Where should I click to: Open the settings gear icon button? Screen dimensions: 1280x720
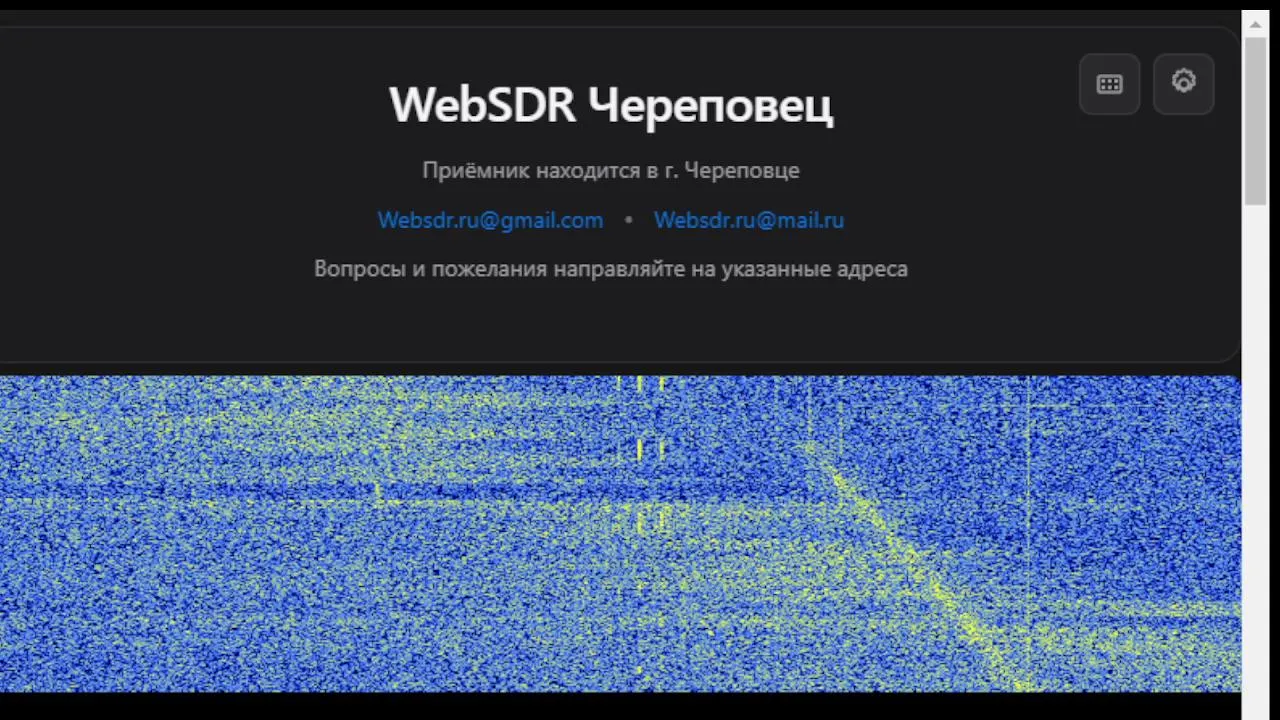coord(1184,84)
